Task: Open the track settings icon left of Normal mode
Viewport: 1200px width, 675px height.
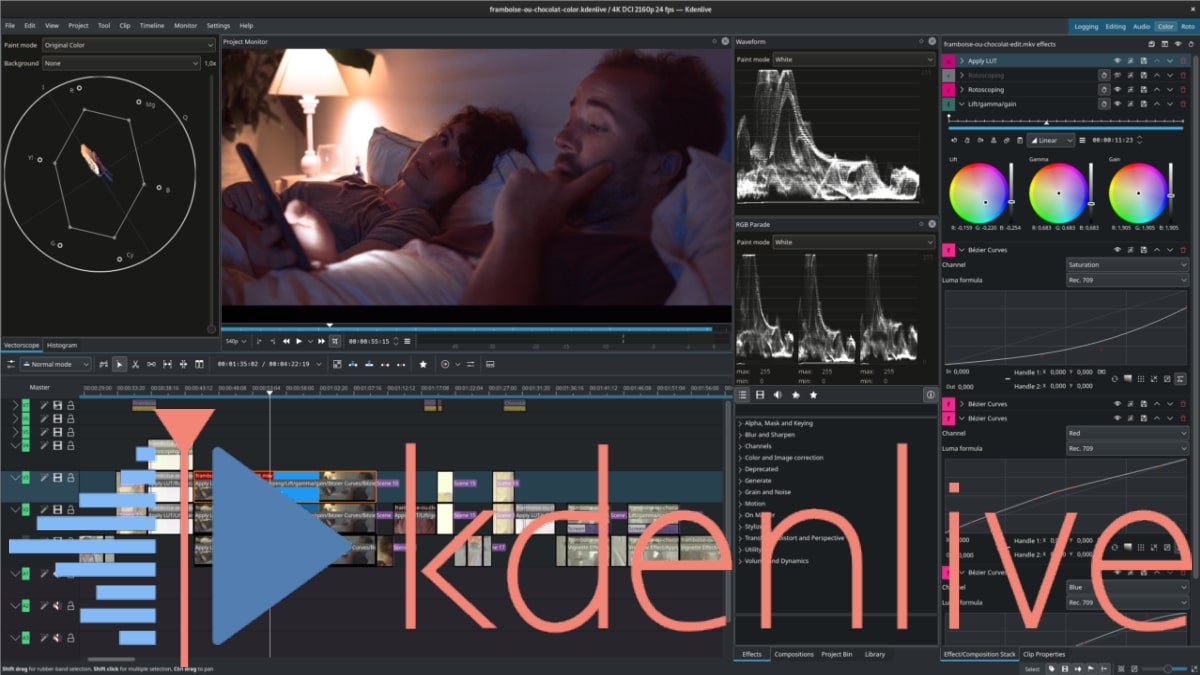Action: [10, 365]
